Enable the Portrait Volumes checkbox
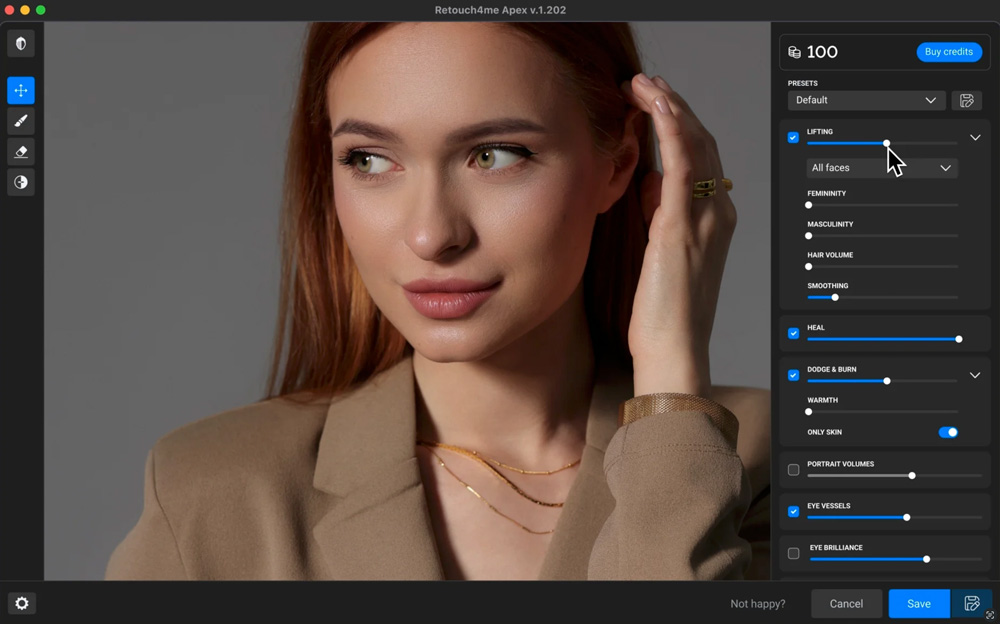1000x624 pixels. (793, 470)
